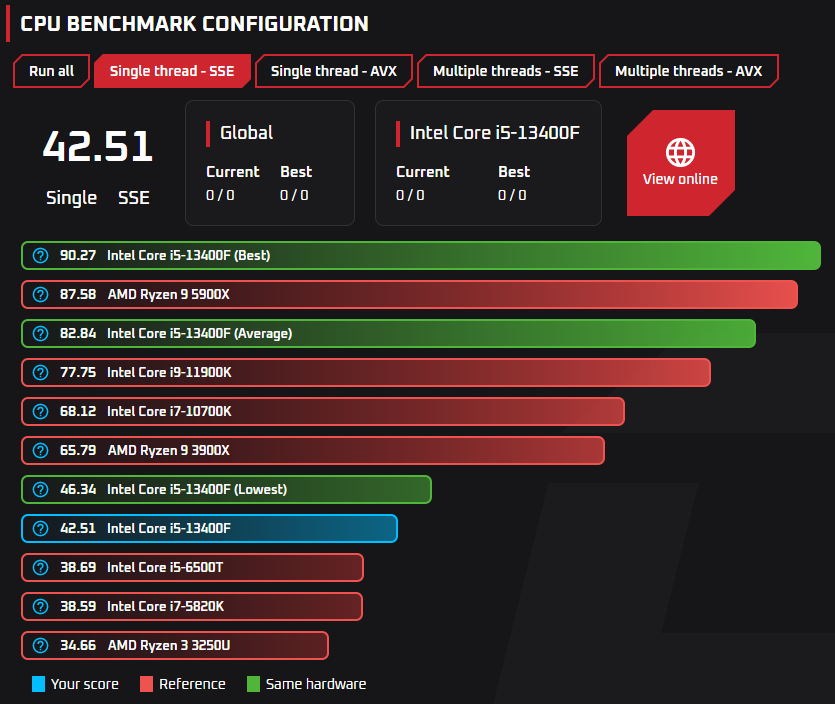Screen dimensions: 835x704
Task: Click Global Current 0 / 0 value
Action: click(220, 195)
